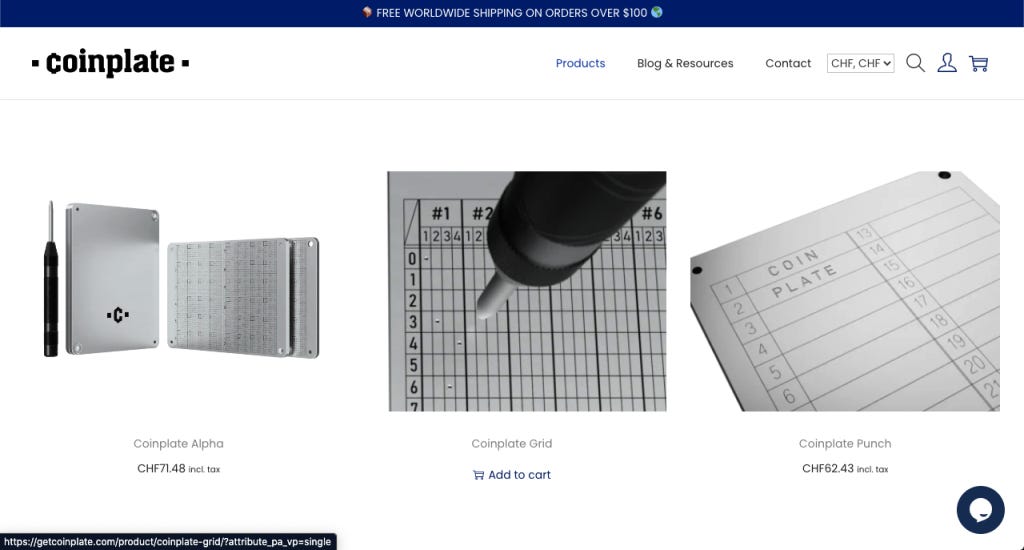Open the Blog & Resources menu

pos(685,63)
